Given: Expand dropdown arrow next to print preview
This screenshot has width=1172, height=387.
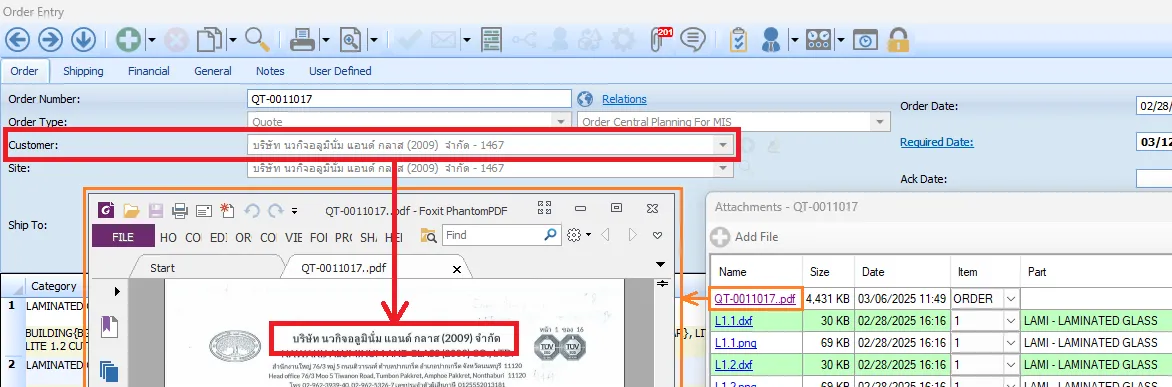Looking at the screenshot, I should tap(373, 40).
